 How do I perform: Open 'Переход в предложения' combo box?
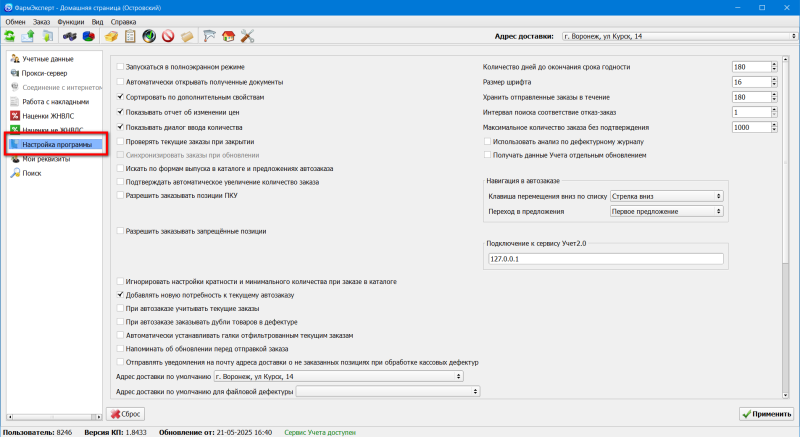click(x=666, y=212)
